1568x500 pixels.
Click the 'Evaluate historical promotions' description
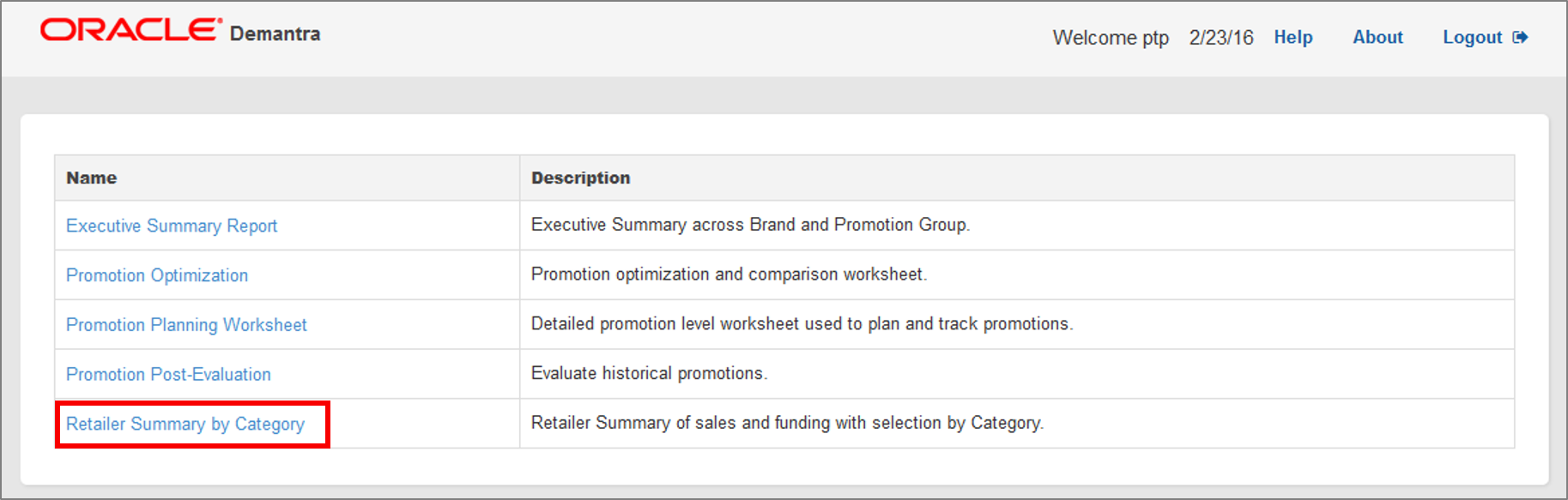coord(651,374)
